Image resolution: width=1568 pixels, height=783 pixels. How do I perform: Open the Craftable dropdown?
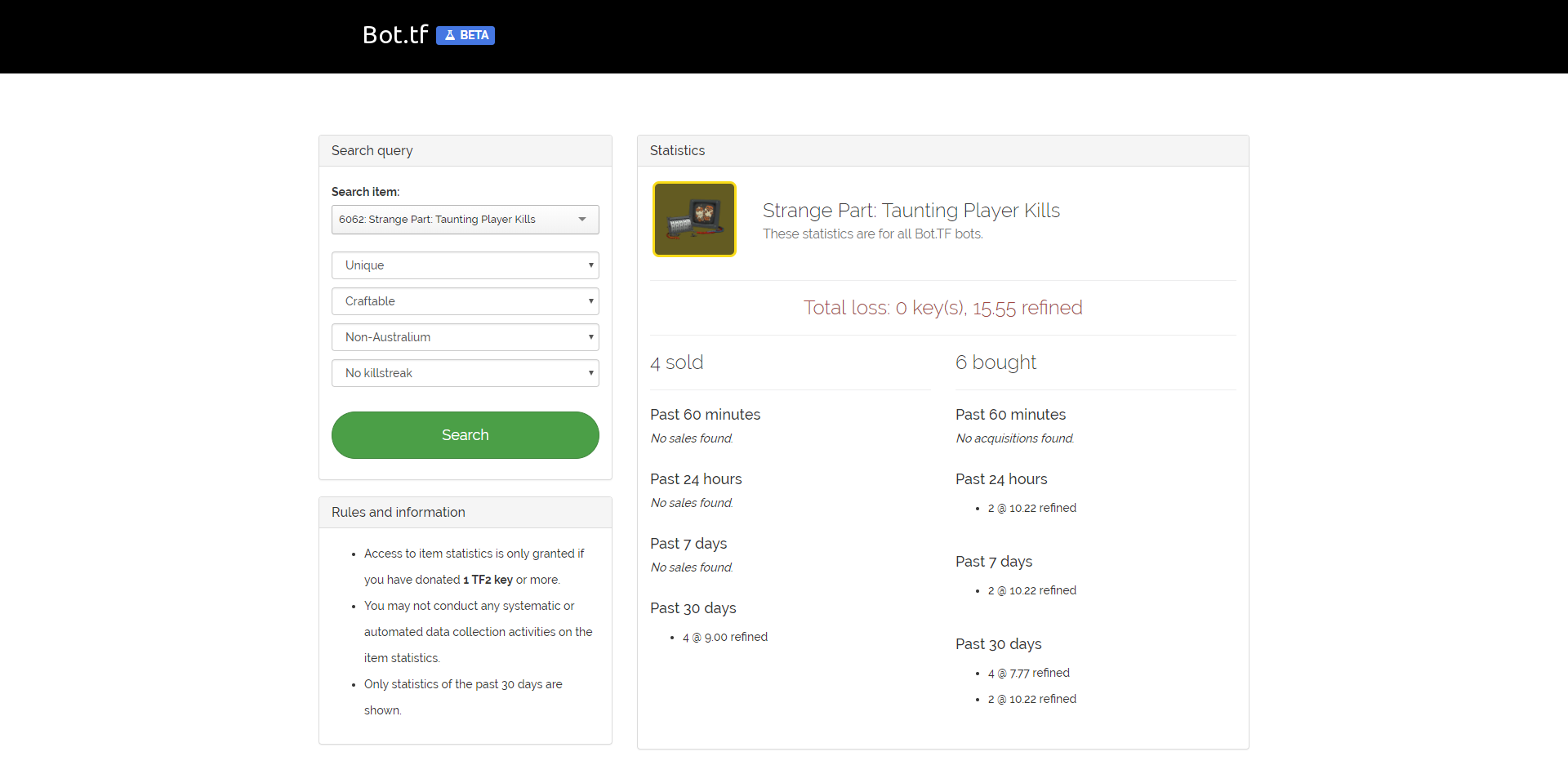465,301
